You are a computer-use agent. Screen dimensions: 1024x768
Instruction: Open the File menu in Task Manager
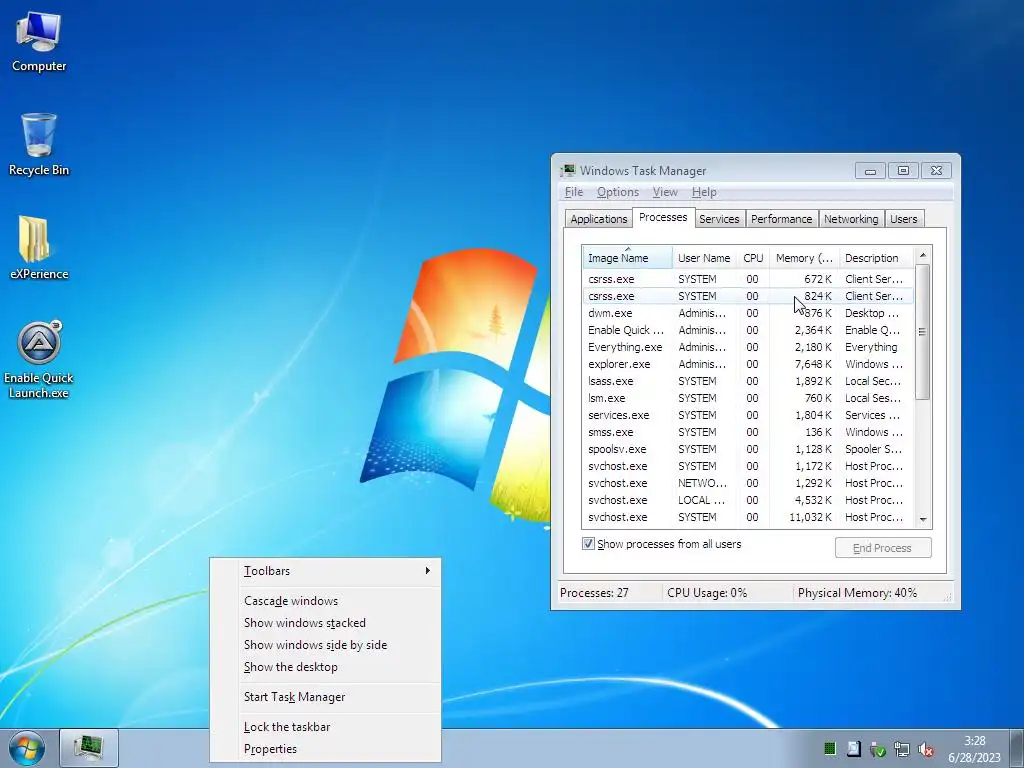(573, 192)
